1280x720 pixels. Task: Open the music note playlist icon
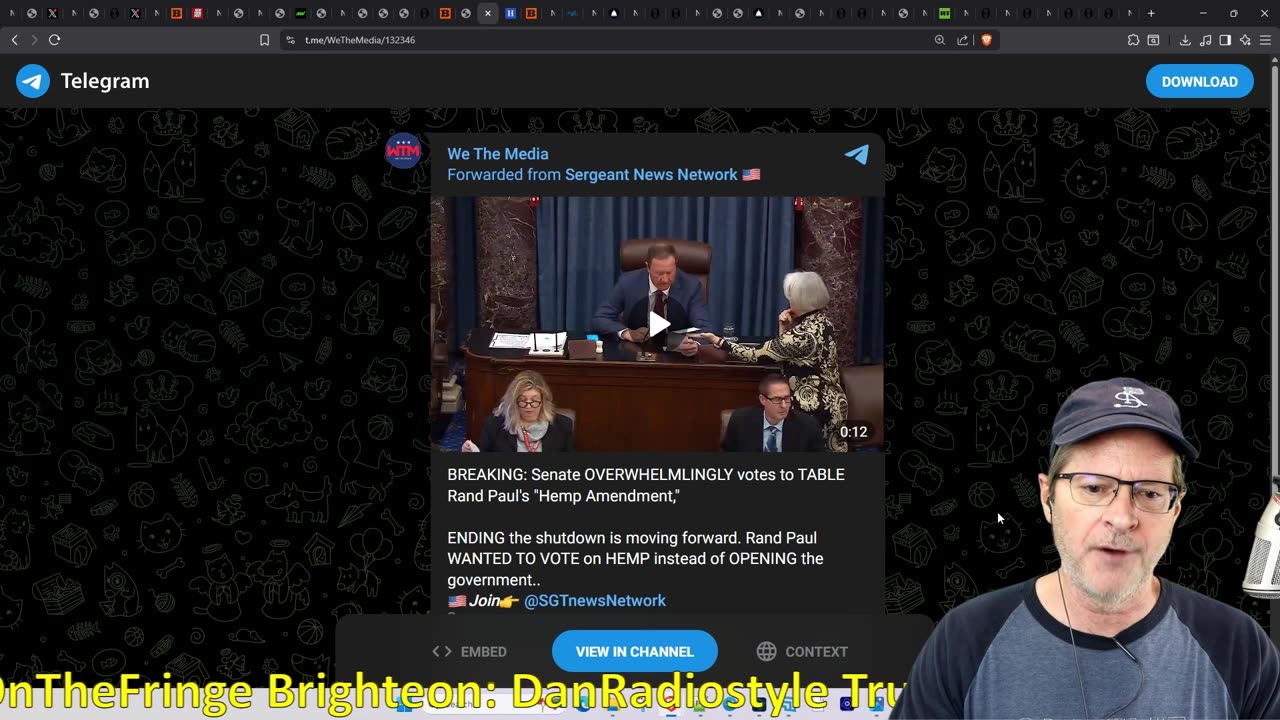(1205, 40)
